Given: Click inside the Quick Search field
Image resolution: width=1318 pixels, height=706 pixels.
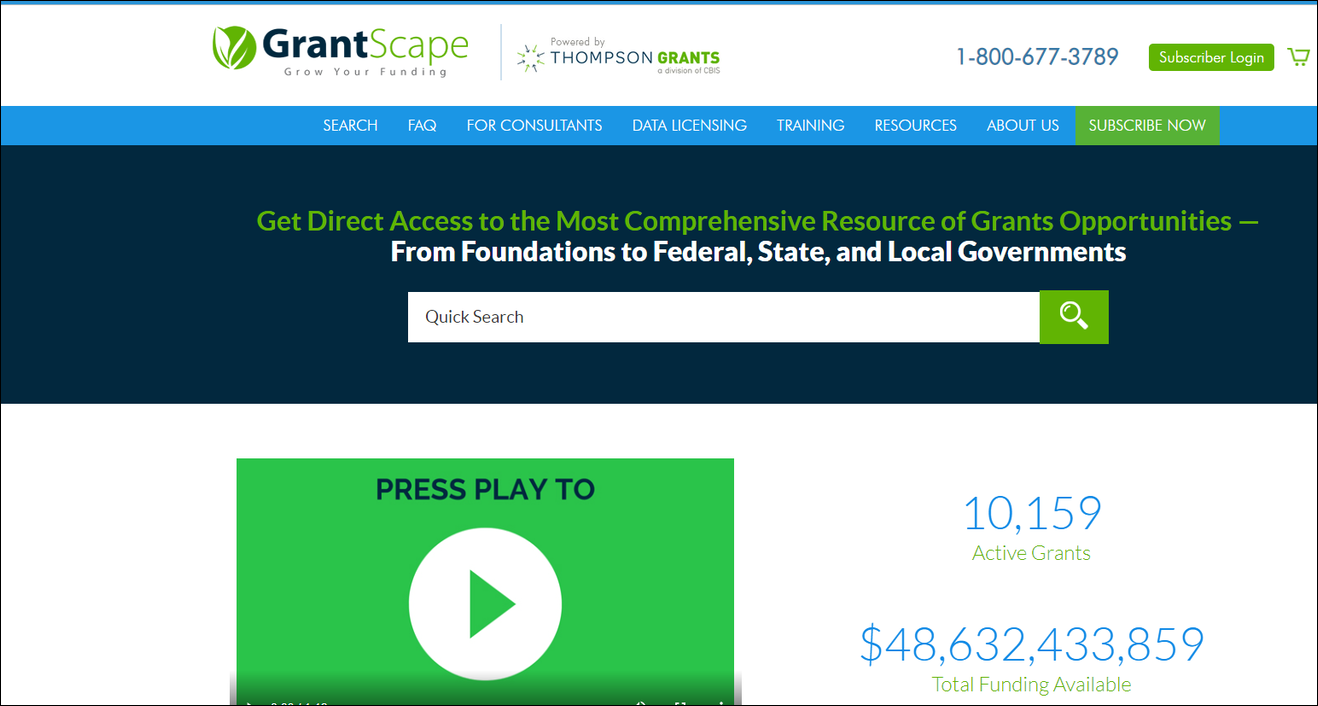Looking at the screenshot, I should [700, 316].
